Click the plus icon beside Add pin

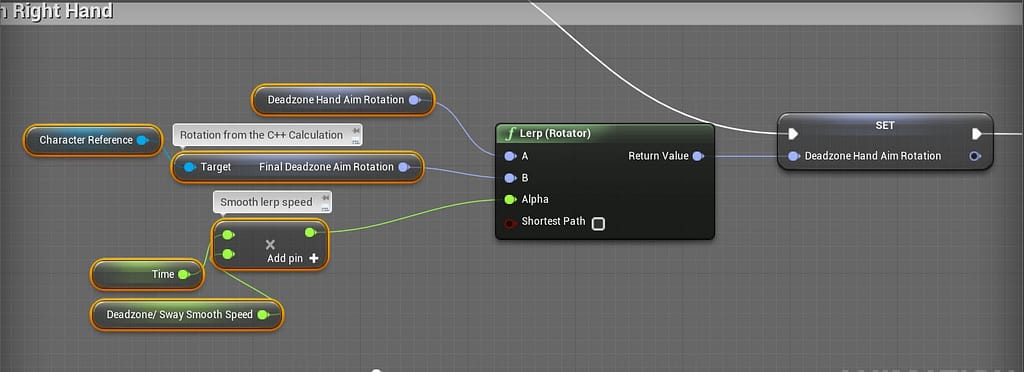click(x=313, y=258)
